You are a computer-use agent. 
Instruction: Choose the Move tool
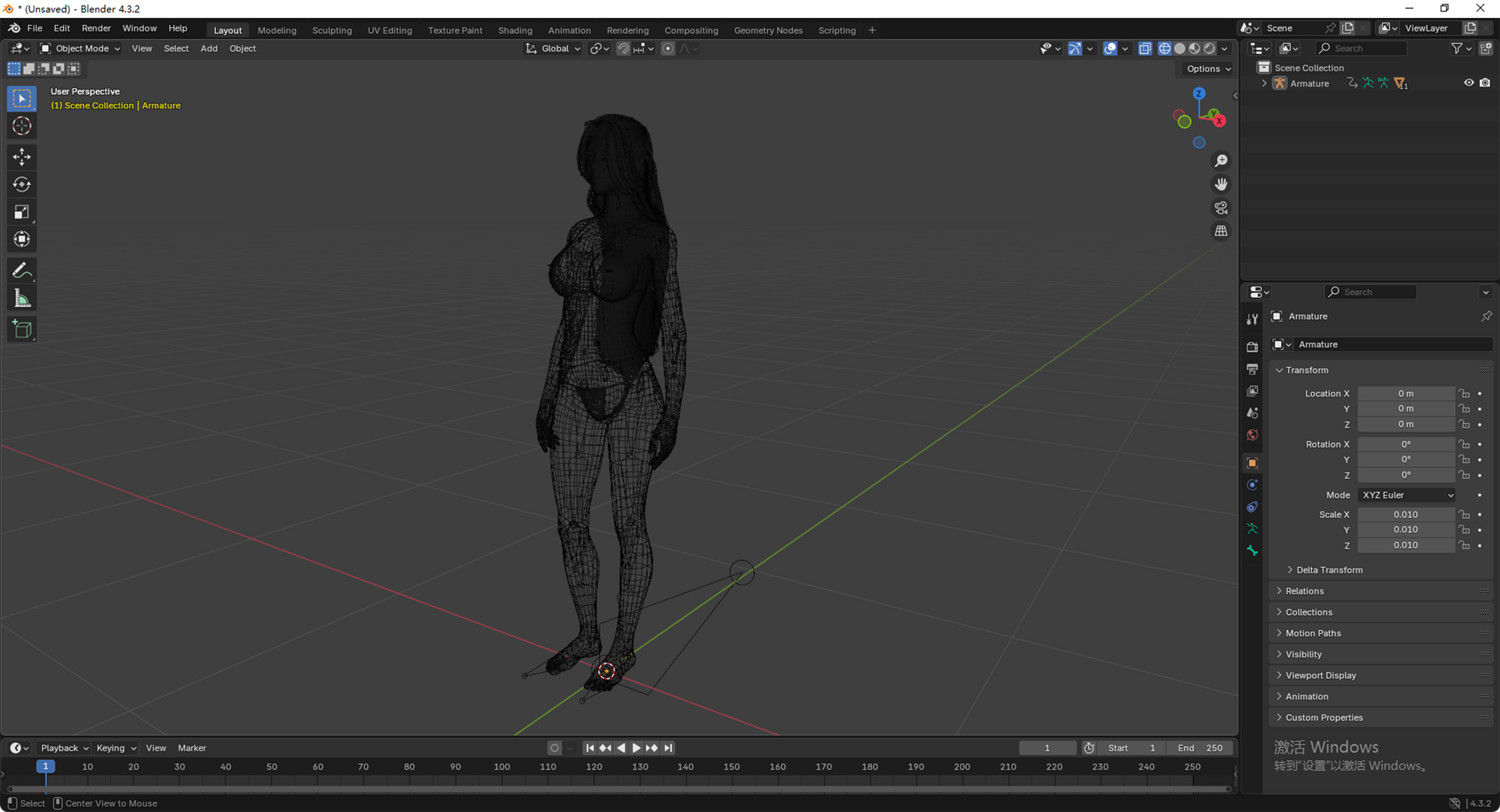[x=22, y=157]
